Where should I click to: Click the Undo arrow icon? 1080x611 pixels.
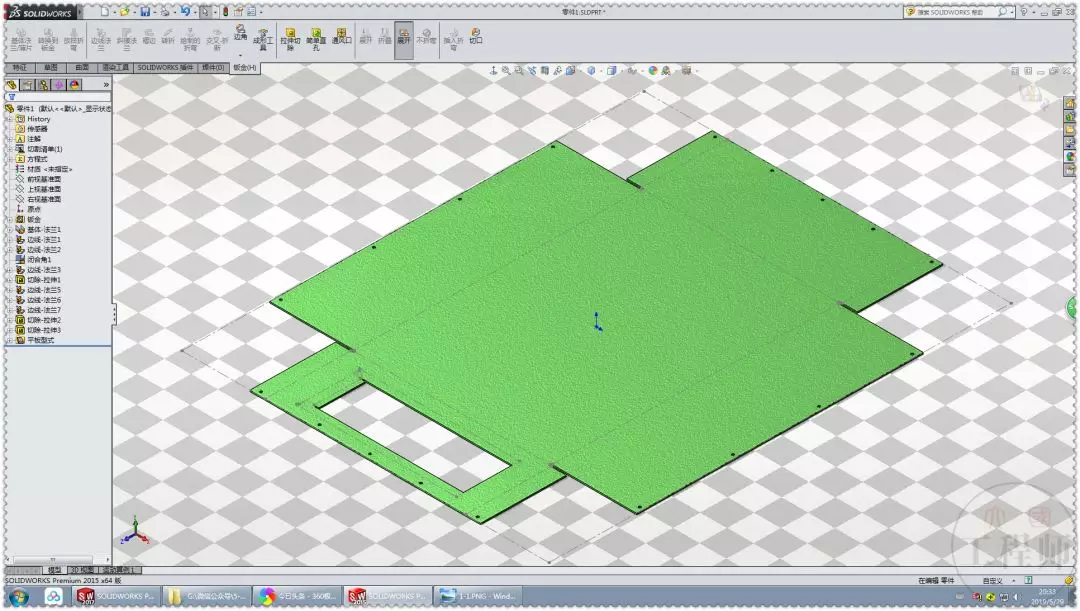tap(185, 12)
